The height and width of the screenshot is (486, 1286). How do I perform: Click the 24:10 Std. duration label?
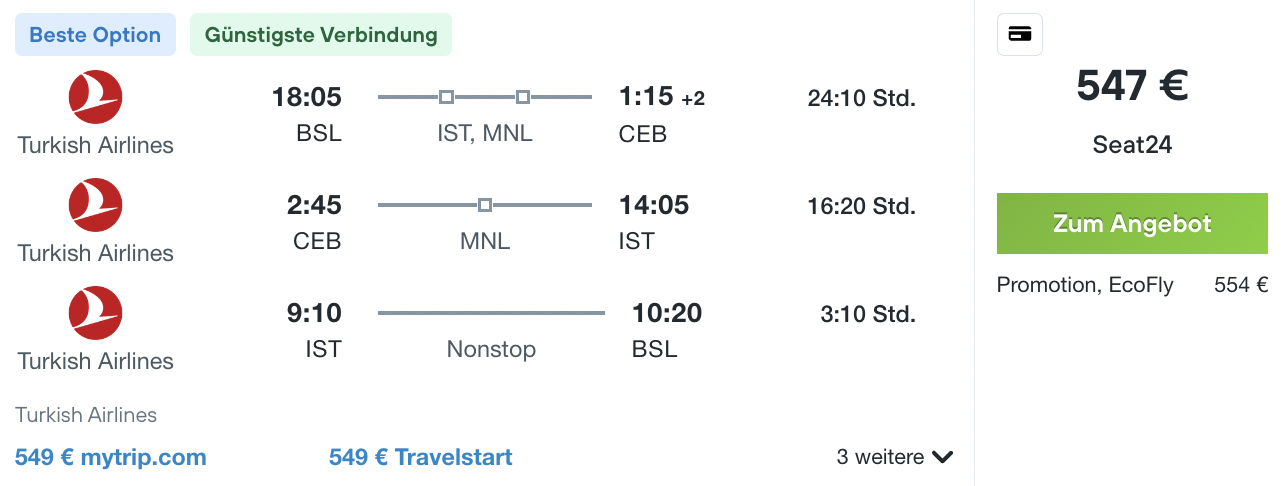click(862, 98)
